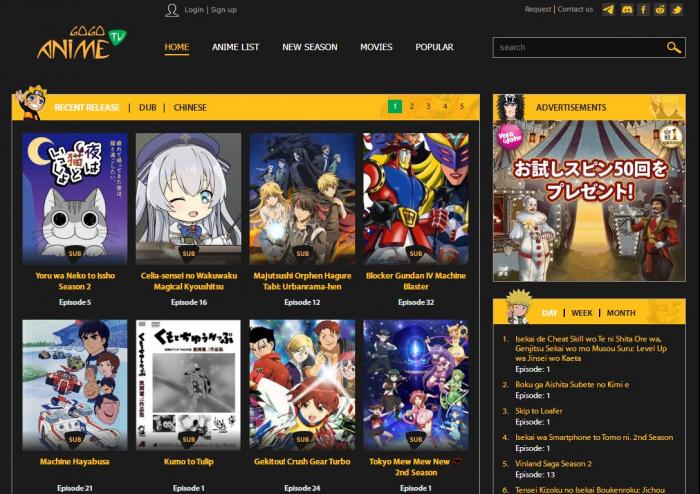Open Majutsushi Orphen Hagure Tabi poster
This screenshot has width=700, height=494.
point(302,199)
